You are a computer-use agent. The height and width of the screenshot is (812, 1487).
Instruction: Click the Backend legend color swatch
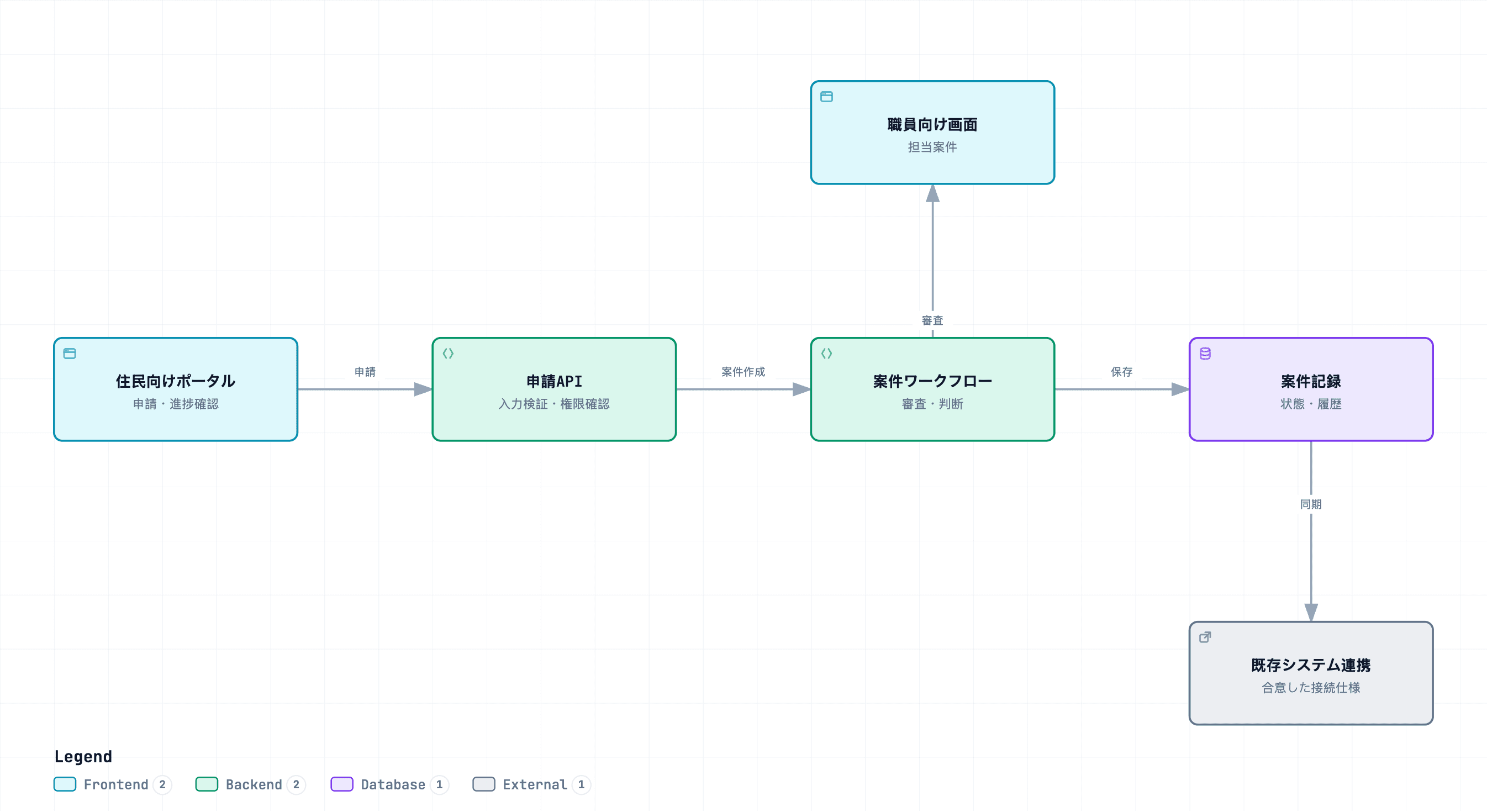pos(207,784)
